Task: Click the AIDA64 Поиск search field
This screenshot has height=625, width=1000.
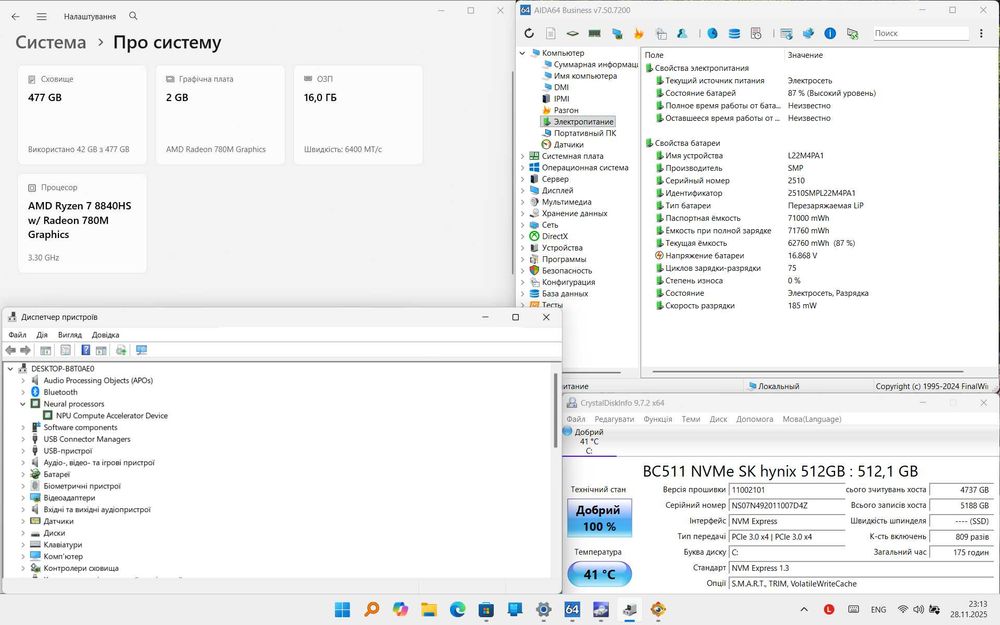Action: click(x=919, y=33)
